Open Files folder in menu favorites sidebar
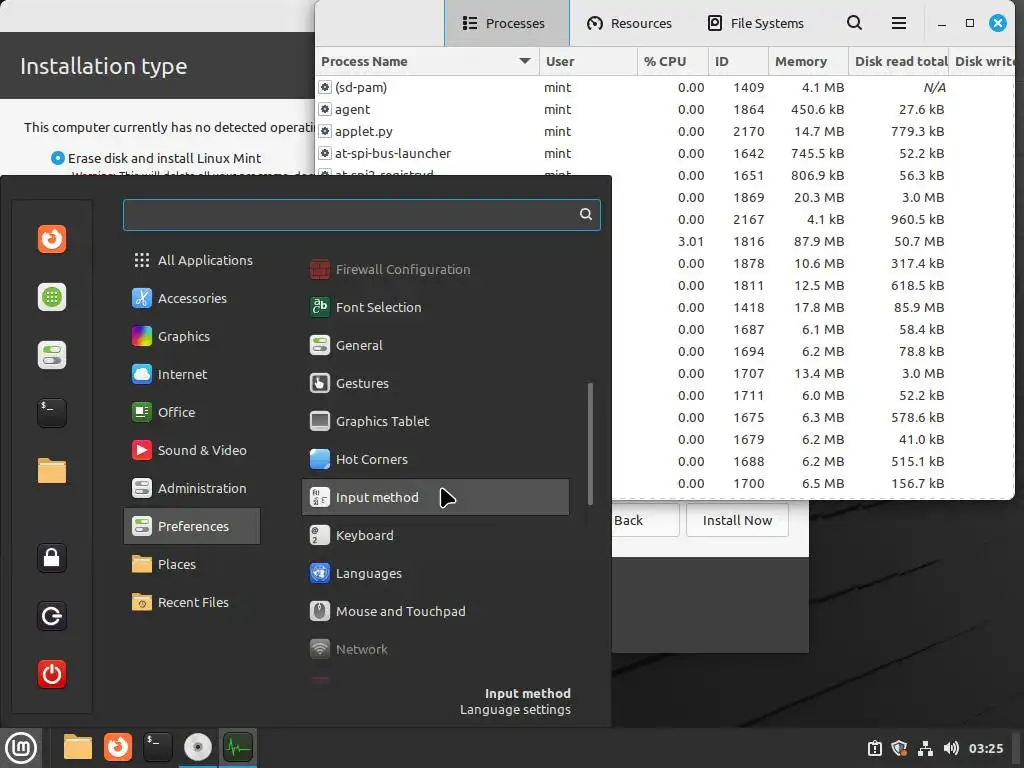 [x=52, y=471]
